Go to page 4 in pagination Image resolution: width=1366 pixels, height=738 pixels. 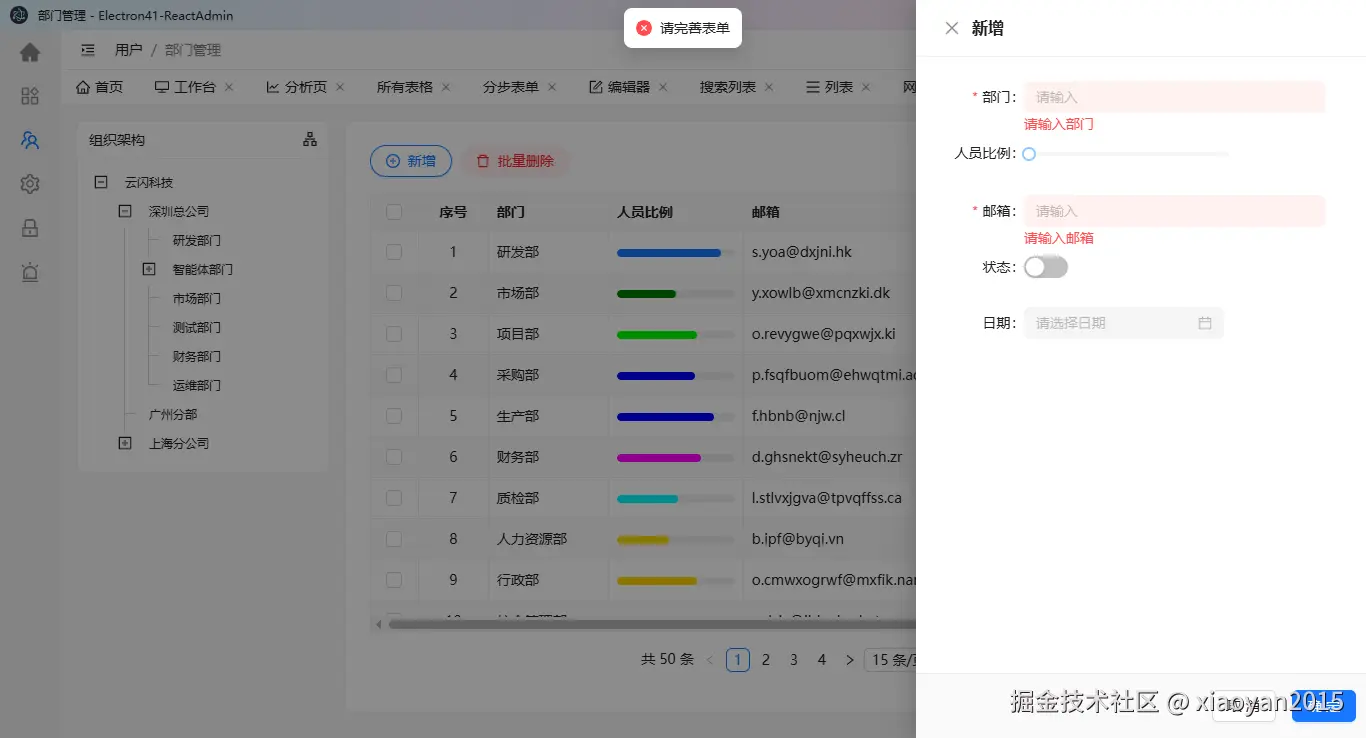(822, 660)
